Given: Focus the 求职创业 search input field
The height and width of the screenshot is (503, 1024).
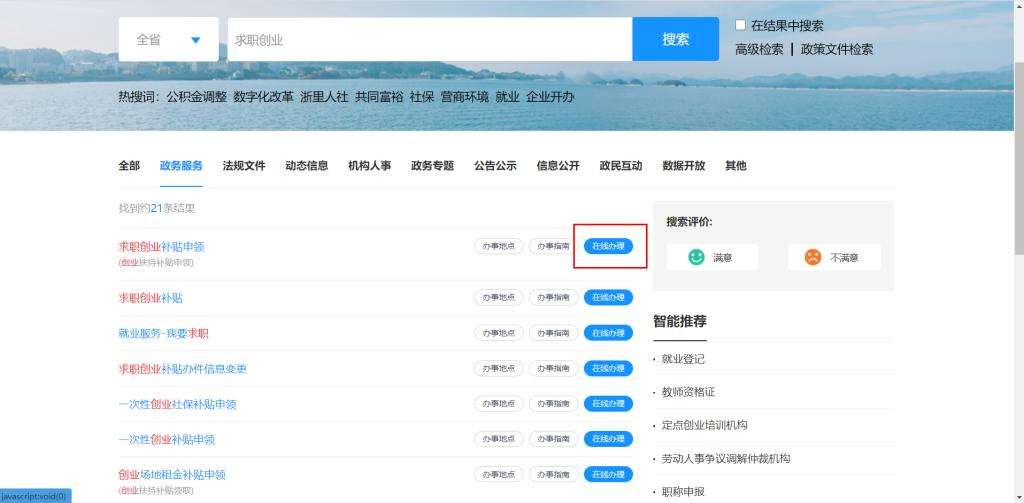Looking at the screenshot, I should click(429, 40).
